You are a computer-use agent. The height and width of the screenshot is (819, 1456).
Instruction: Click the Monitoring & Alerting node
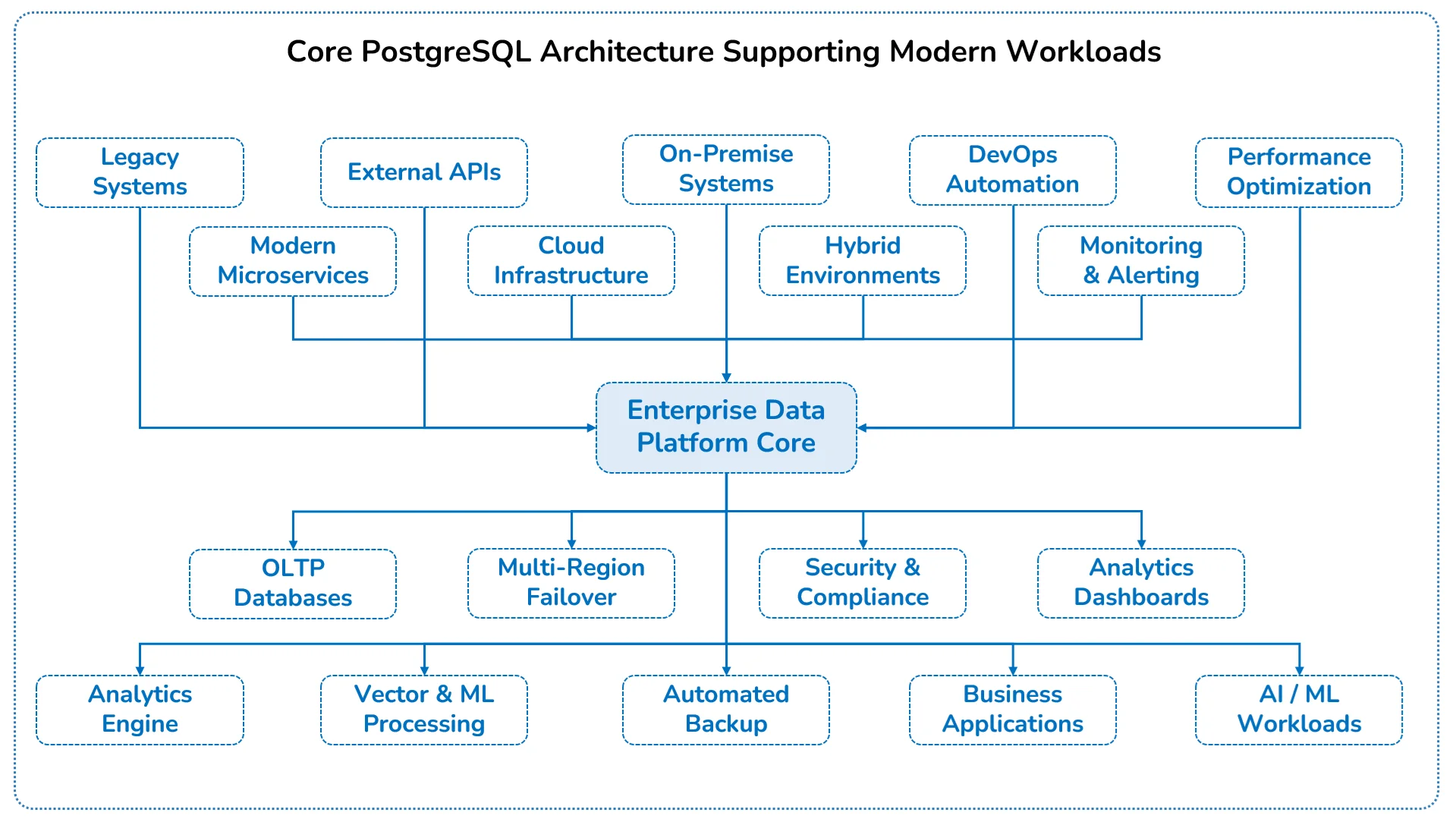(1141, 260)
